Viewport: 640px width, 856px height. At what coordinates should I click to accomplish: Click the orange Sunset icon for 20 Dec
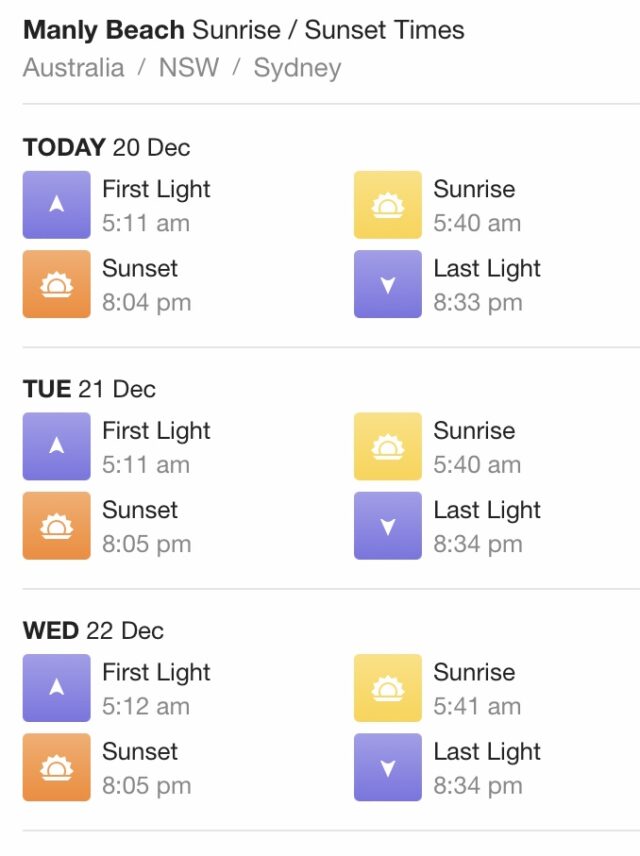56,284
